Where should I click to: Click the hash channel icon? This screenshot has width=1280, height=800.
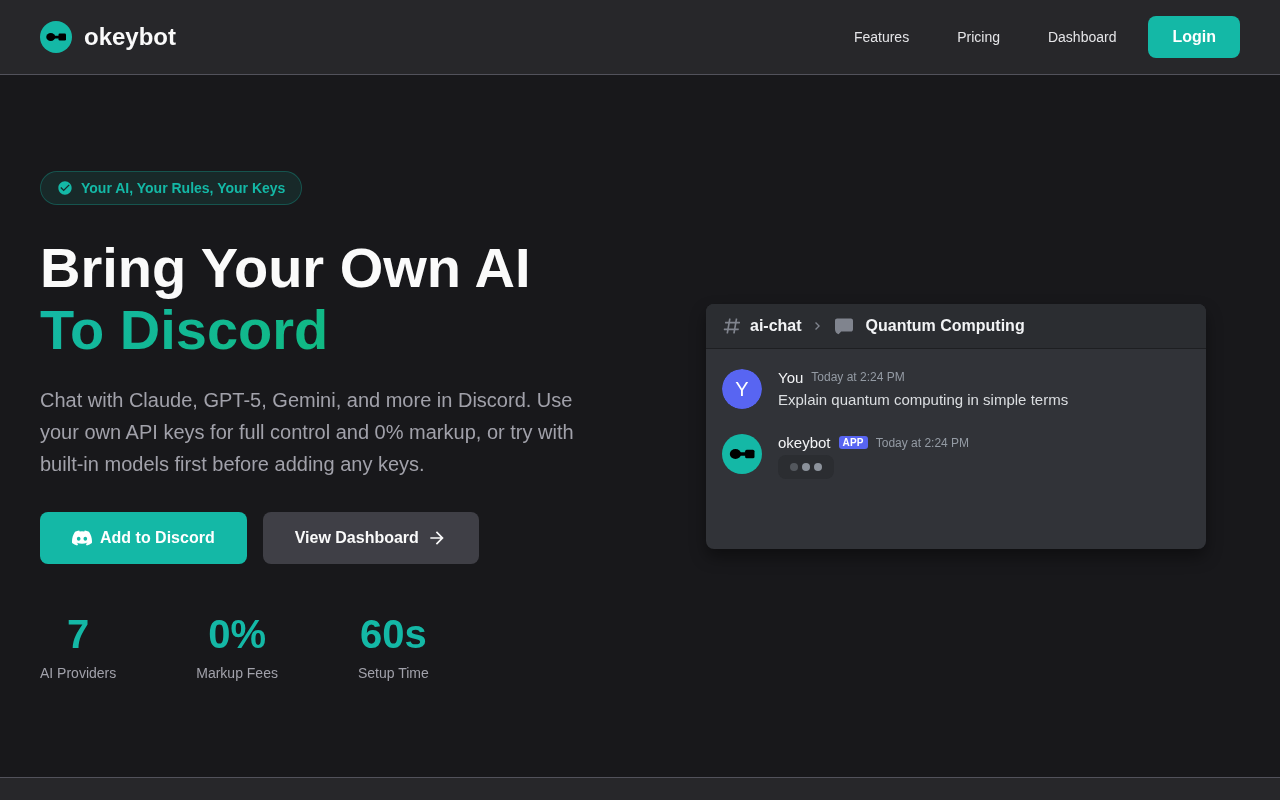[732, 326]
